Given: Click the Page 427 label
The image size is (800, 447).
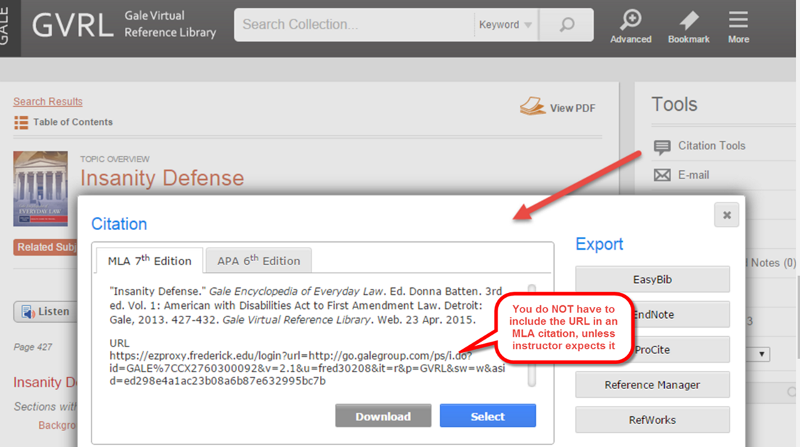Looking at the screenshot, I should coord(33,347).
